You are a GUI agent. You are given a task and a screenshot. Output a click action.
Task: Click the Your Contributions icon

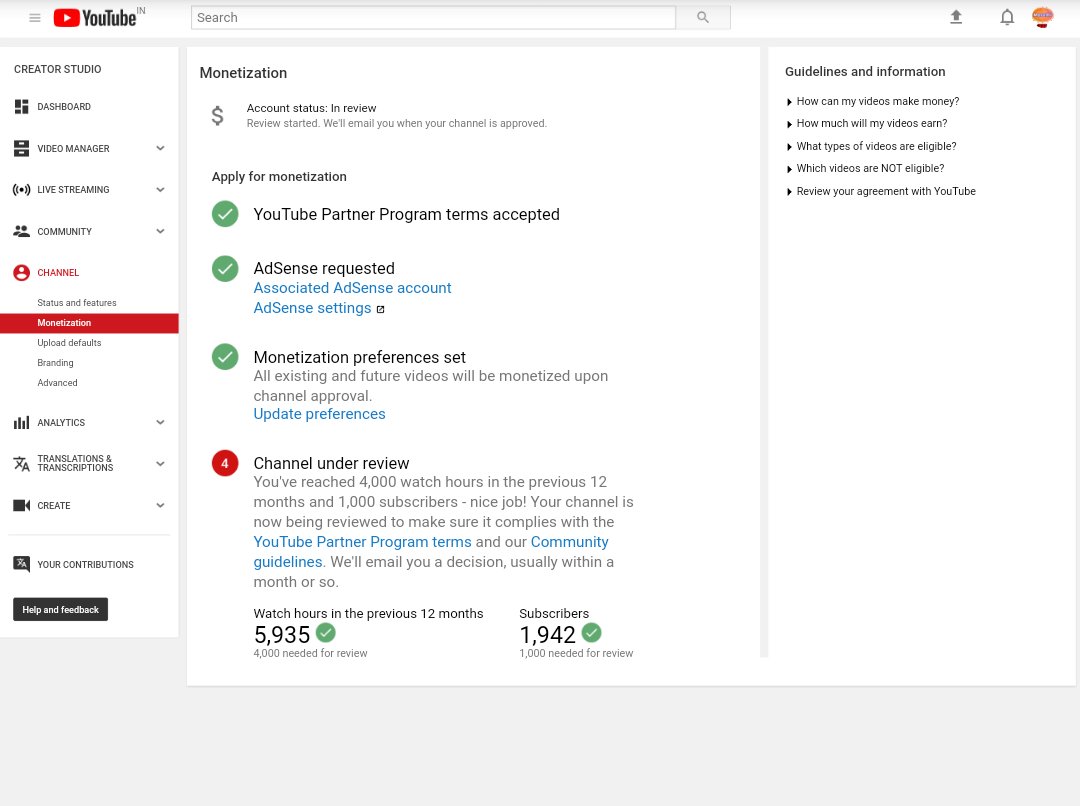21,564
